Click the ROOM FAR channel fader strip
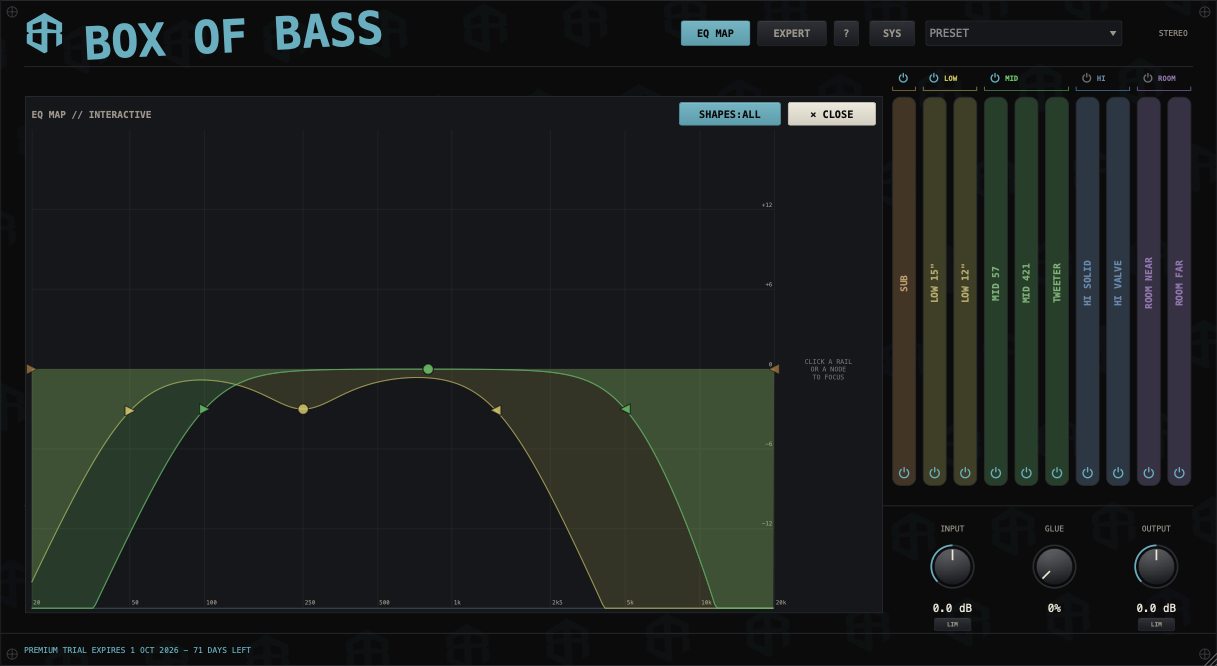Viewport: 1217px width, 666px height. point(1179,291)
